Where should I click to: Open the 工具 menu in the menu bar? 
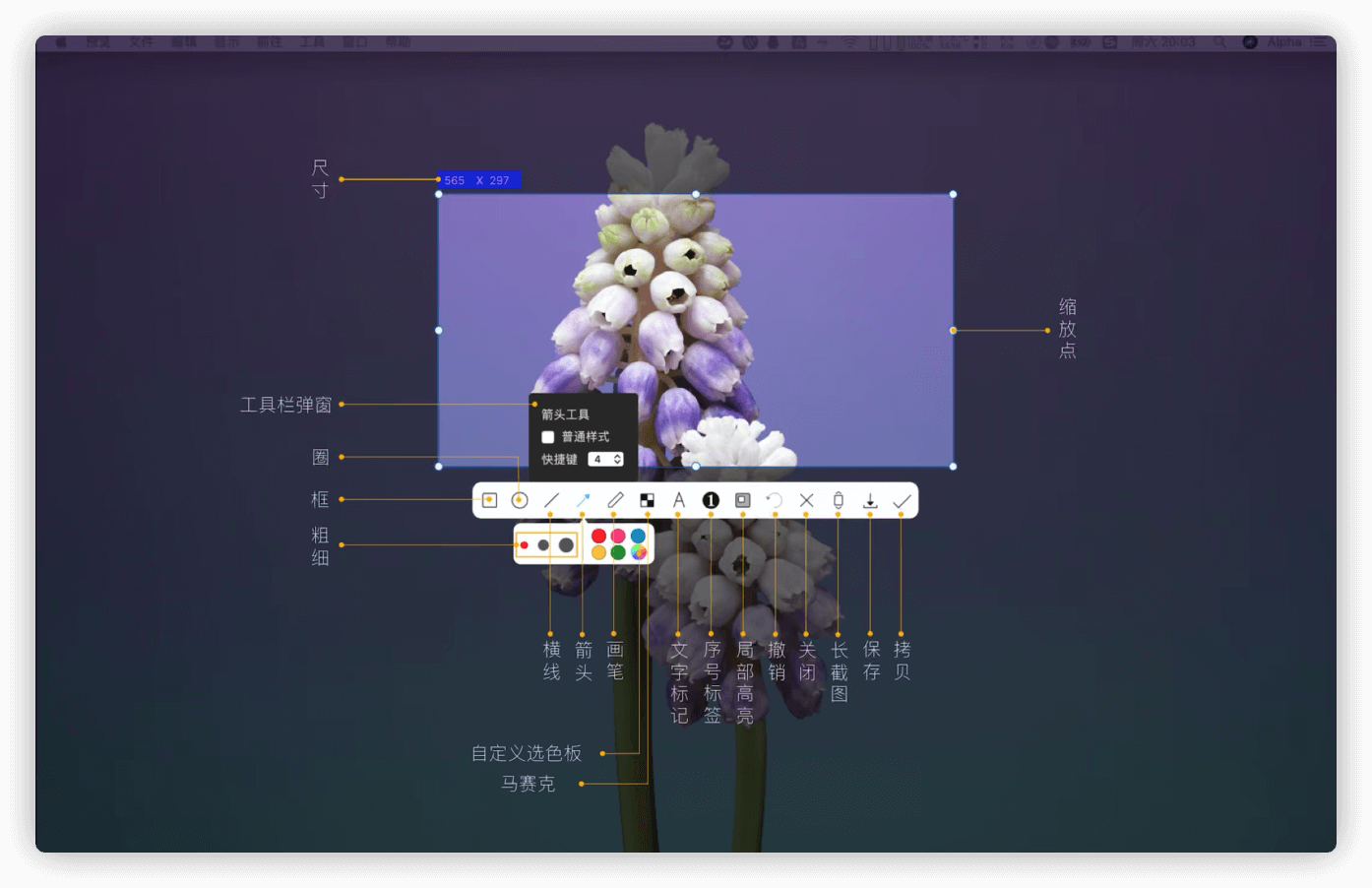tap(313, 41)
